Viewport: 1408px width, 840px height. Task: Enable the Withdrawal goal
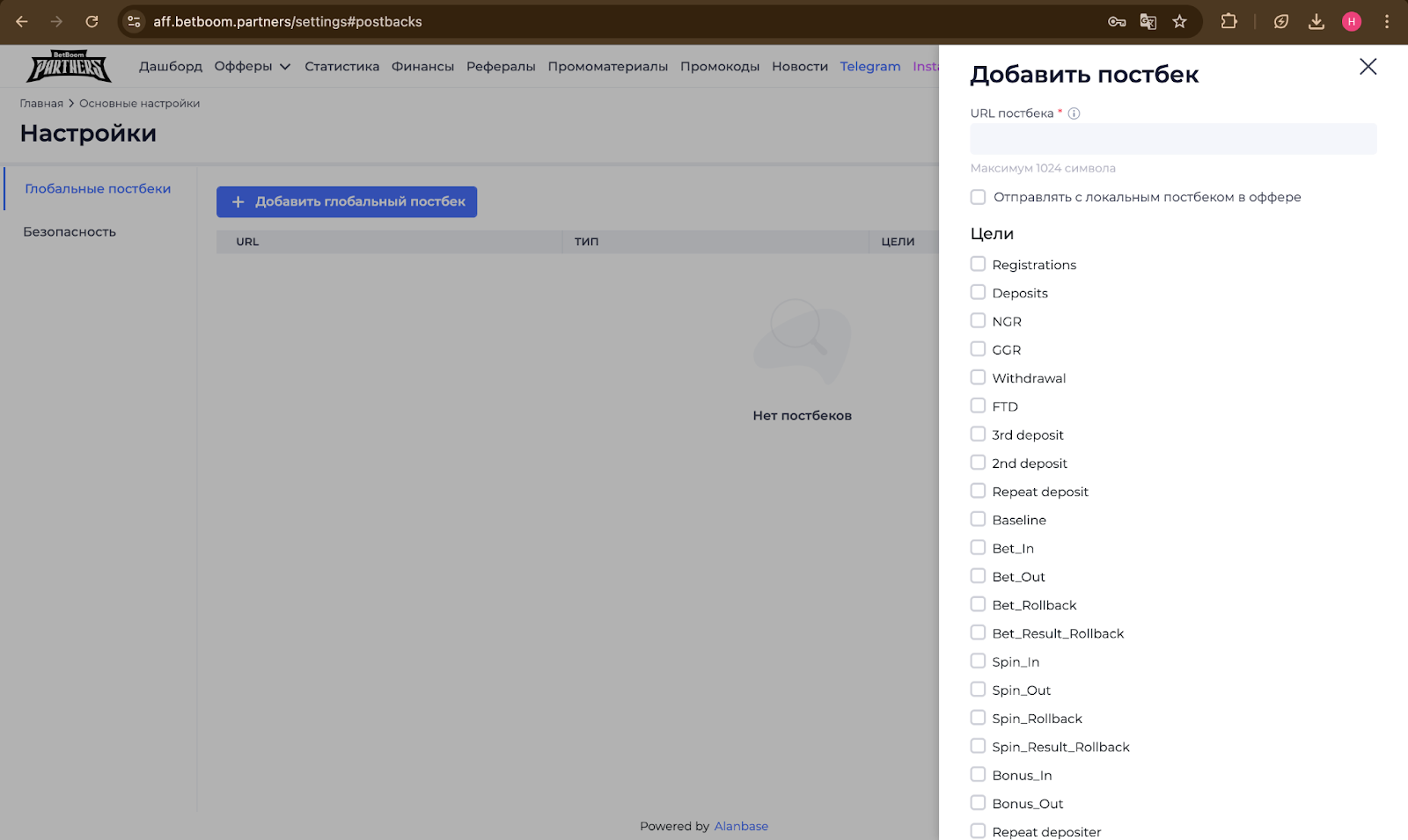pyautogui.click(x=978, y=377)
